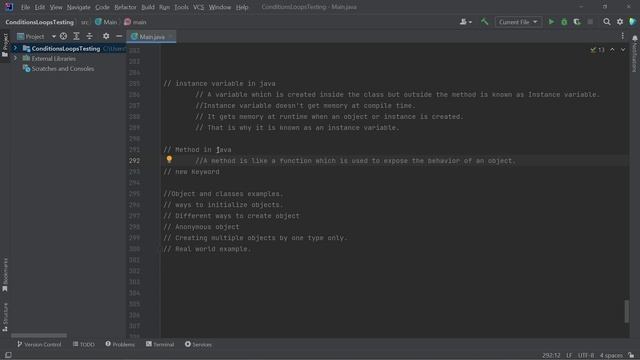Select ConditionsLoopsTesting in project tree
The width and height of the screenshot is (640, 360).
[x=66, y=49]
